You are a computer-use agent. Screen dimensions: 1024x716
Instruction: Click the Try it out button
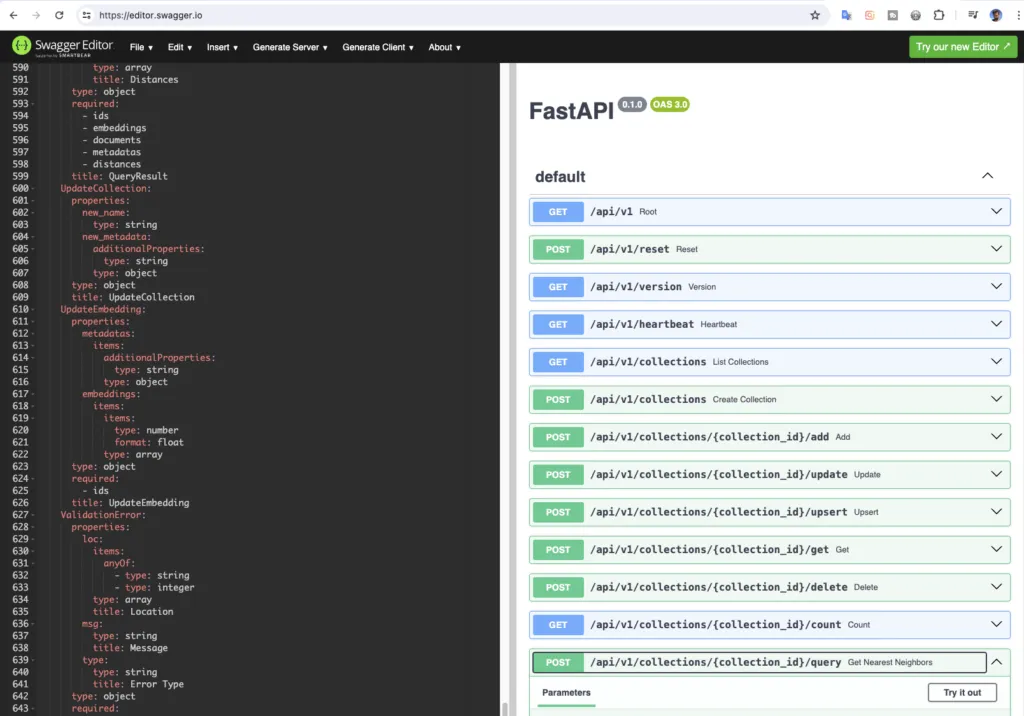point(962,692)
